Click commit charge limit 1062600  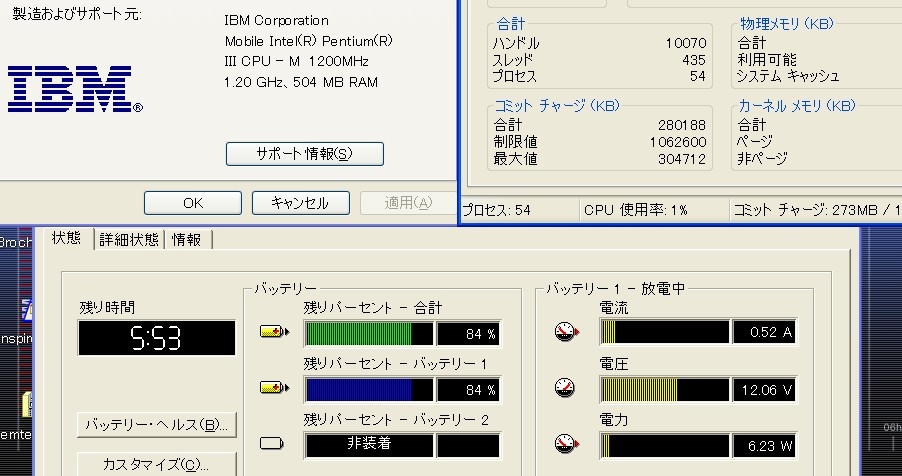click(678, 142)
